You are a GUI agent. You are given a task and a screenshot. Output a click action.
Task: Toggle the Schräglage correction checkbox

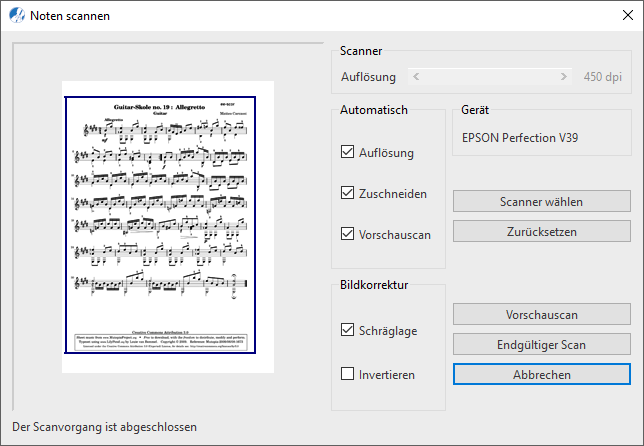click(348, 330)
